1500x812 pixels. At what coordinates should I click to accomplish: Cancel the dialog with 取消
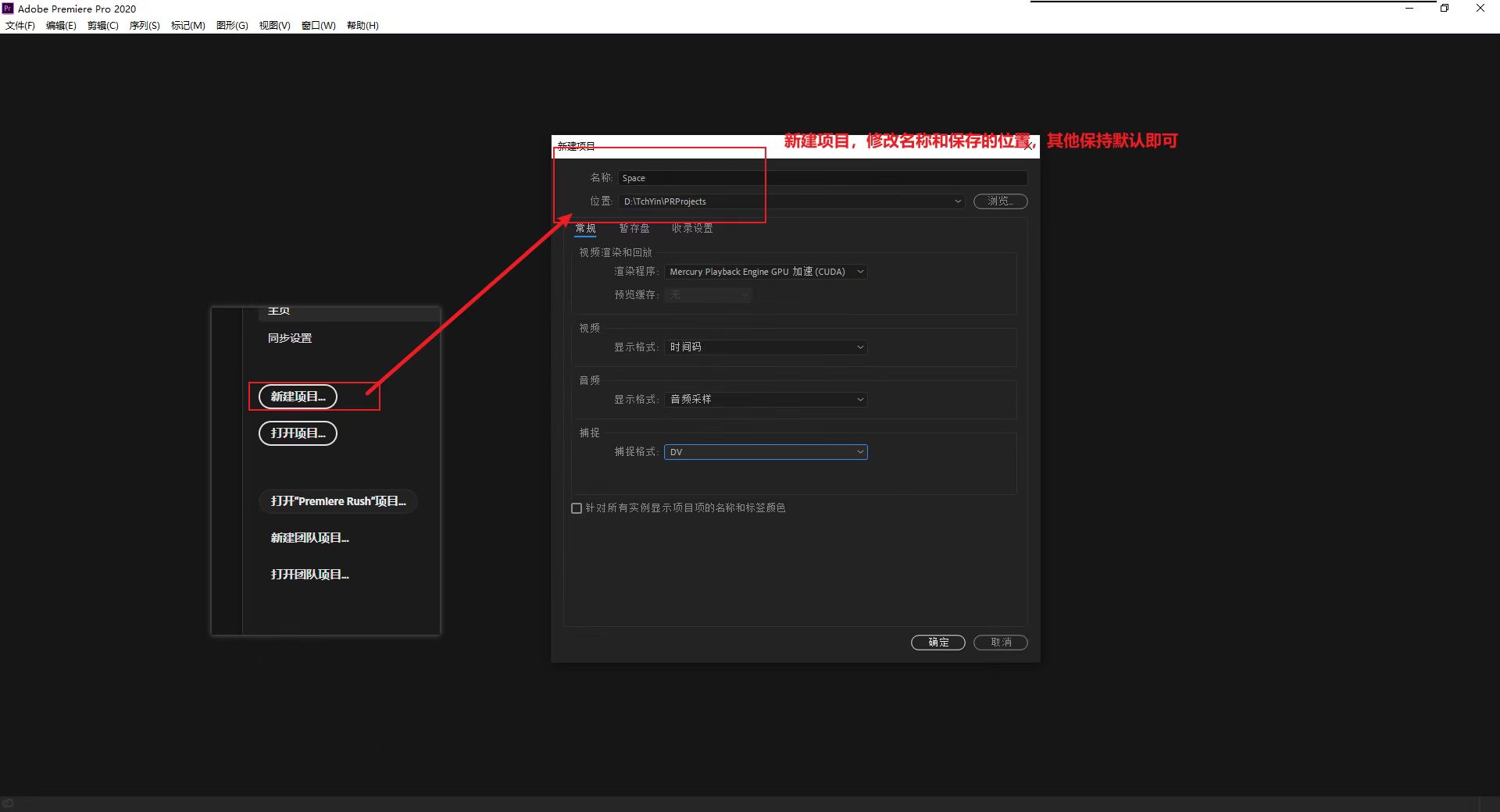[1001, 643]
